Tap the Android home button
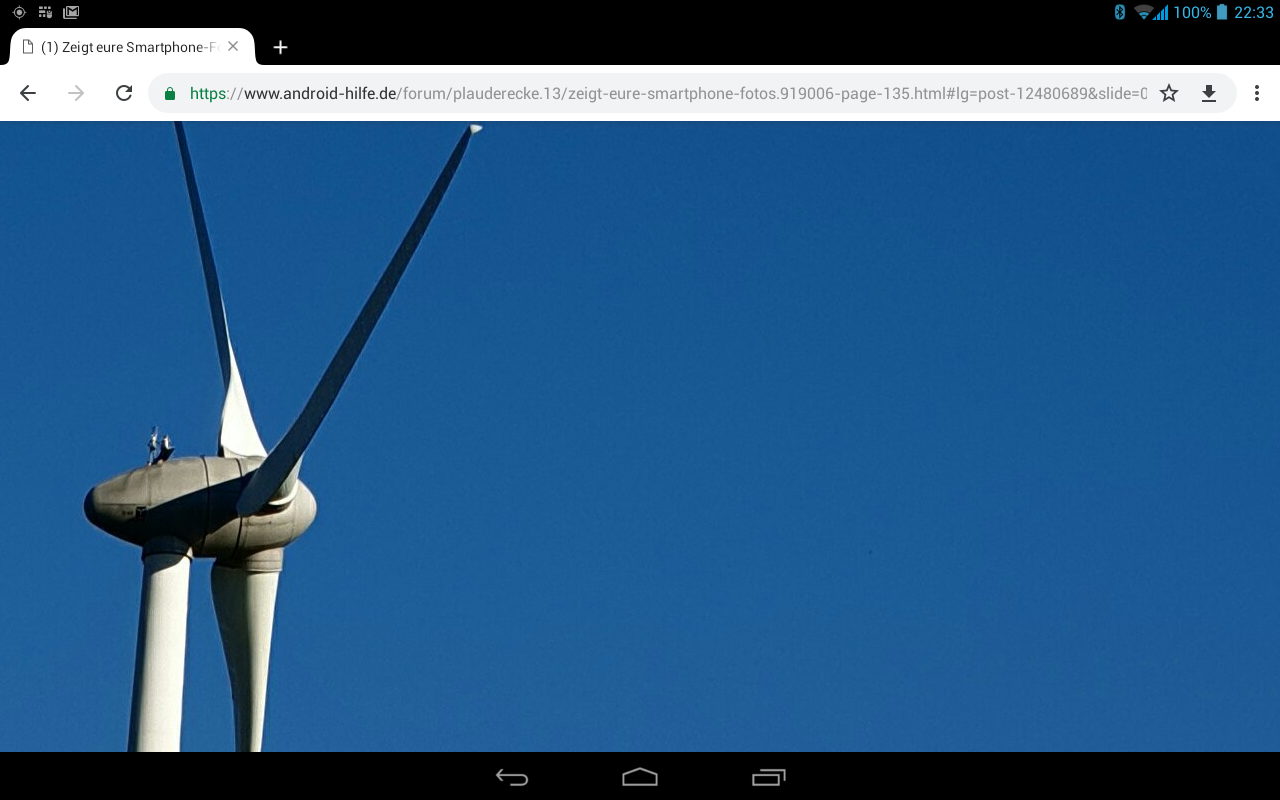This screenshot has width=1280, height=800. pos(640,777)
